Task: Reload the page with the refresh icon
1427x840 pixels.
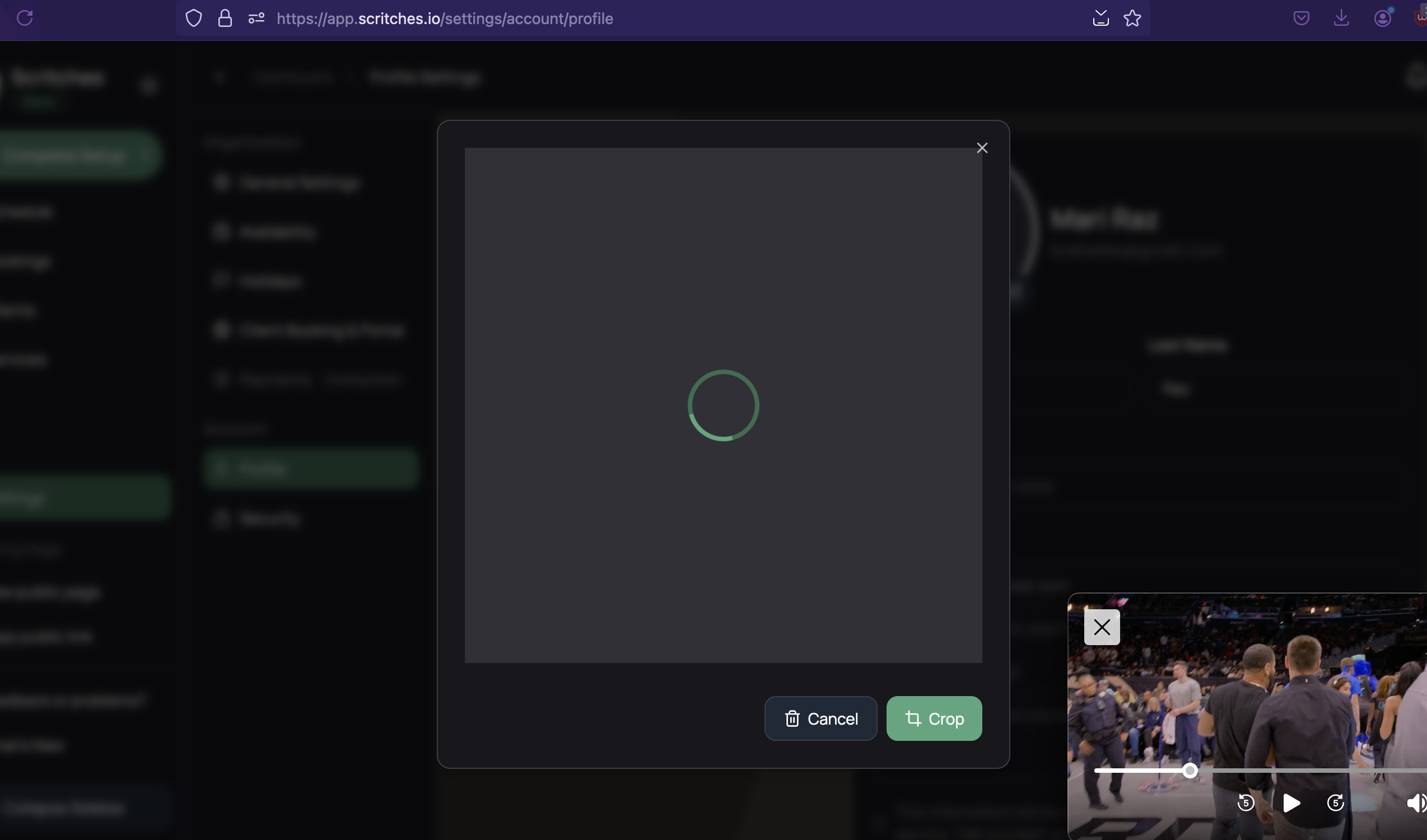Action: coord(25,18)
